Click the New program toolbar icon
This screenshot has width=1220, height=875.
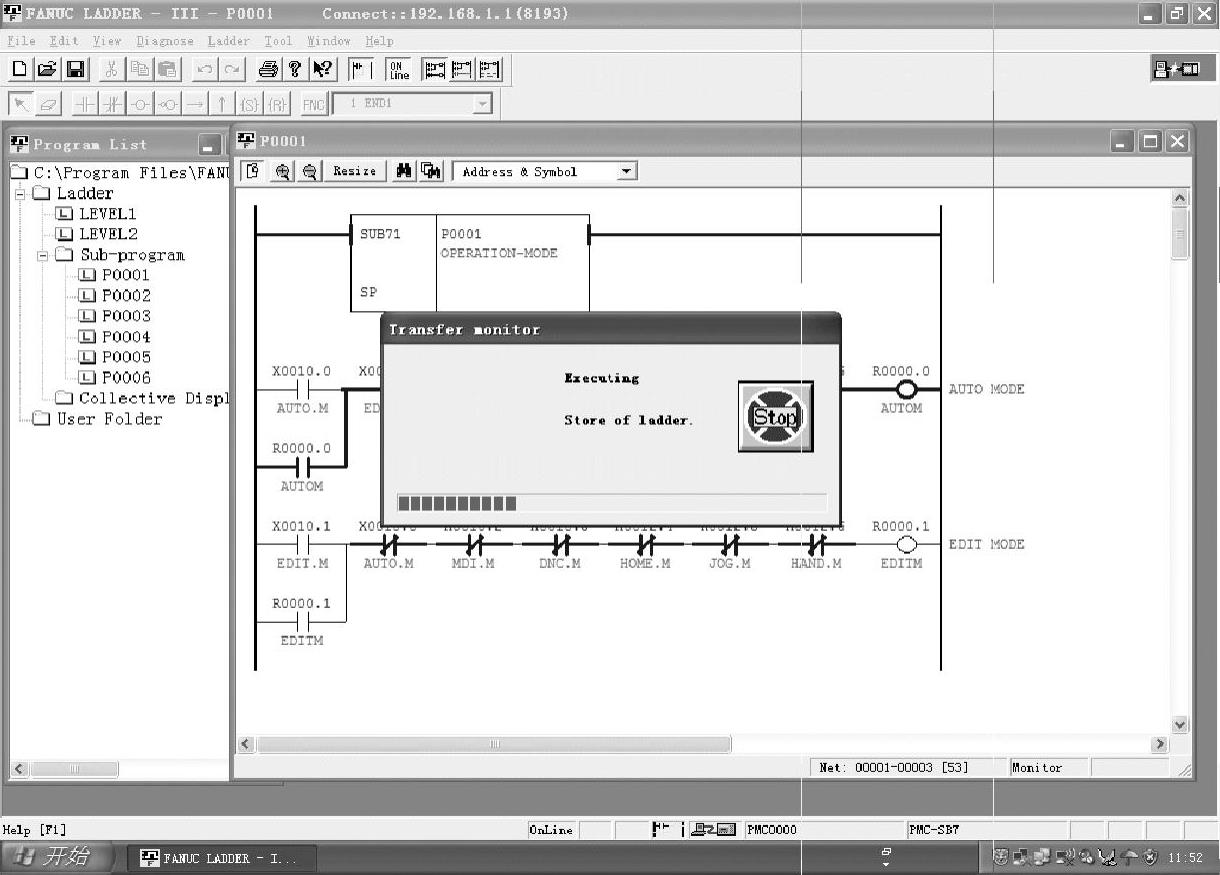[x=19, y=69]
